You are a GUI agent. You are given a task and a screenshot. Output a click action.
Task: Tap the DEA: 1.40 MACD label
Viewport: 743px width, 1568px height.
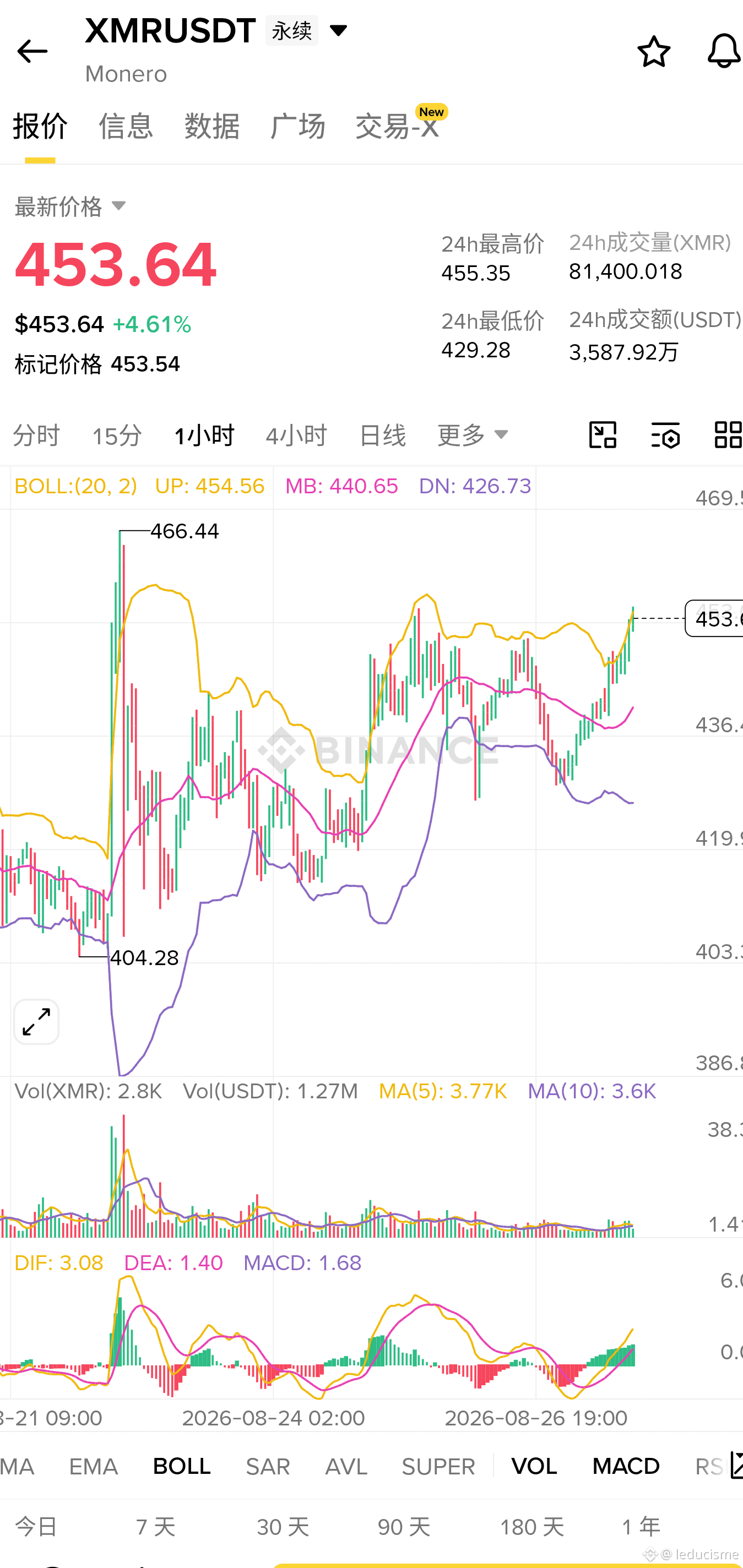[173, 1263]
